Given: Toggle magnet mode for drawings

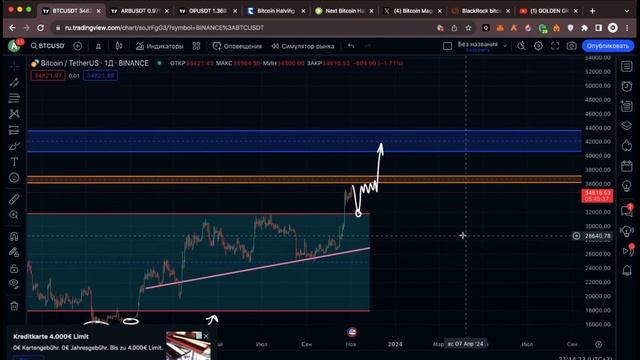Looking at the screenshot, I should (x=14, y=236).
